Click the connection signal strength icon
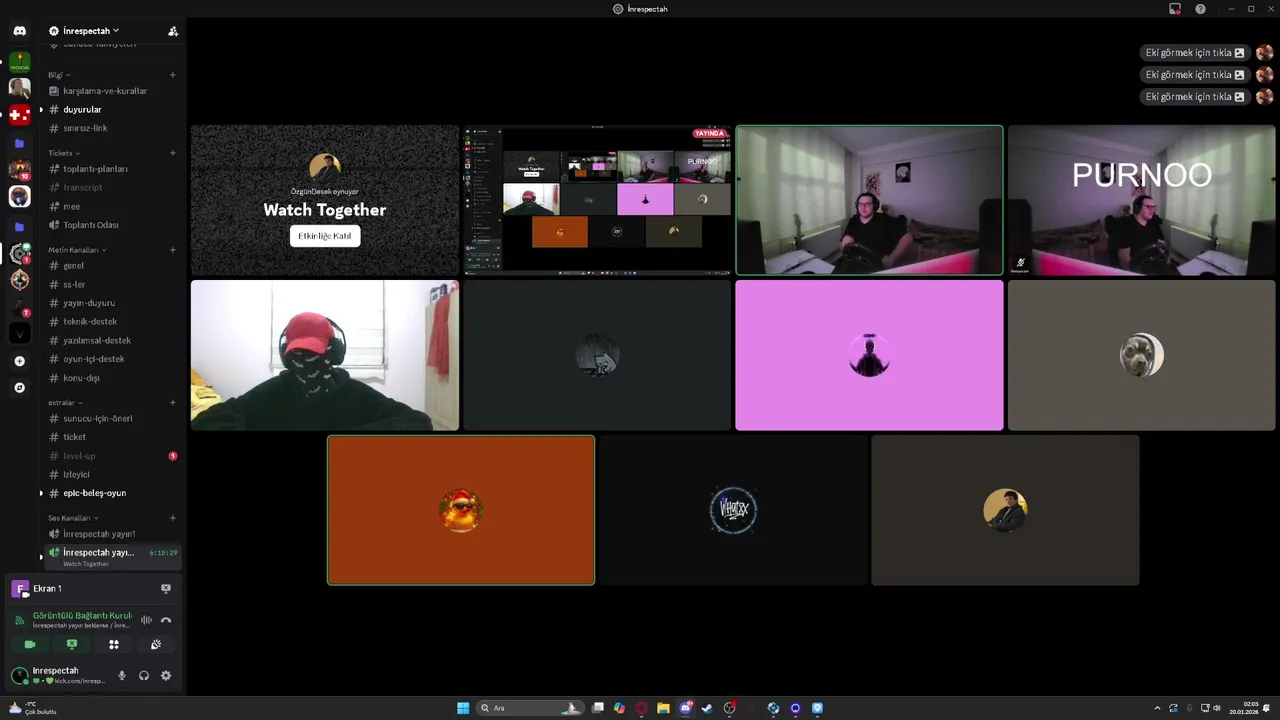This screenshot has width=1280, height=720. pyautogui.click(x=19, y=620)
